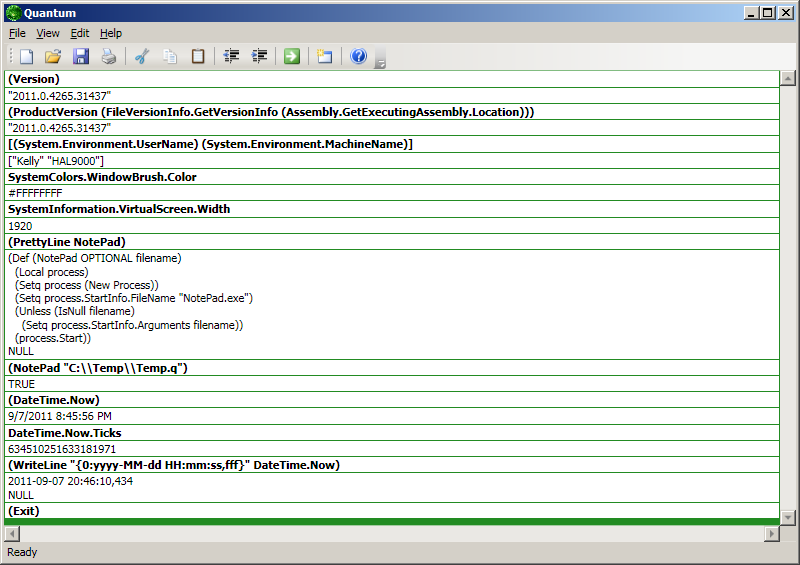Open the View menu
The image size is (800, 565).
click(x=47, y=33)
